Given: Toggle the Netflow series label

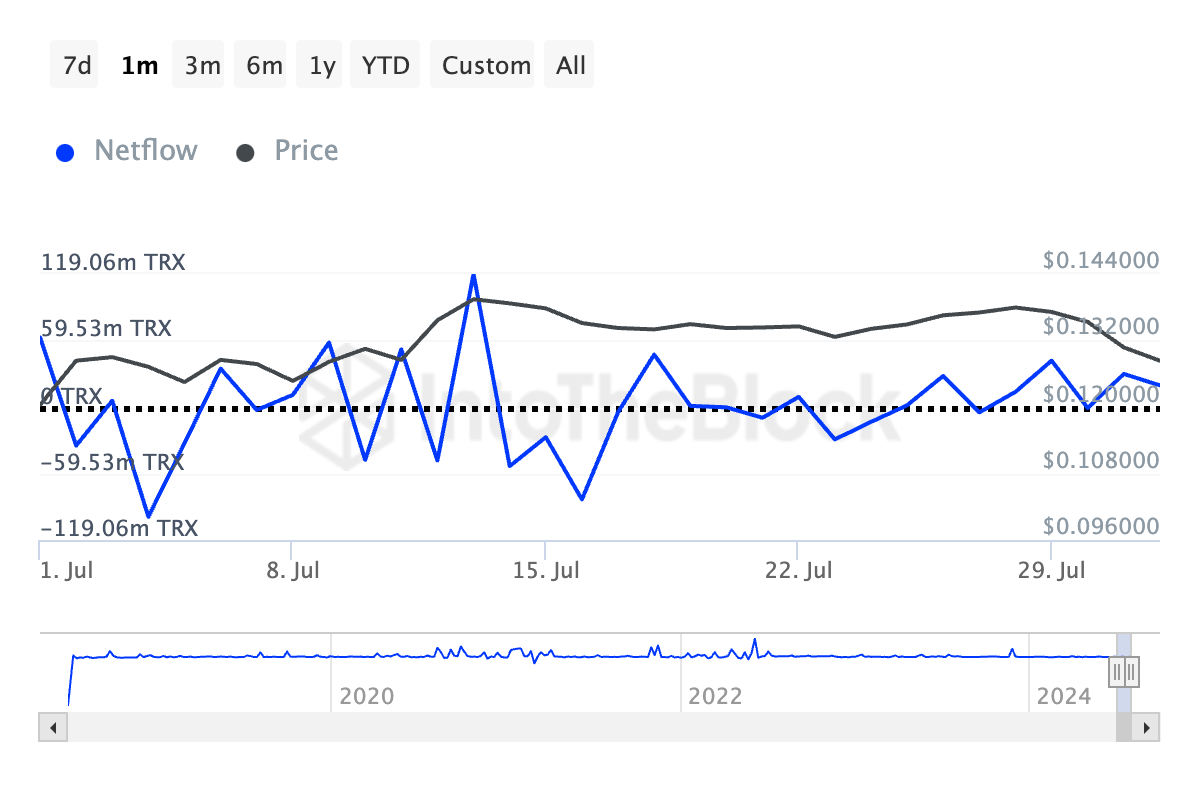Looking at the screenshot, I should [146, 151].
